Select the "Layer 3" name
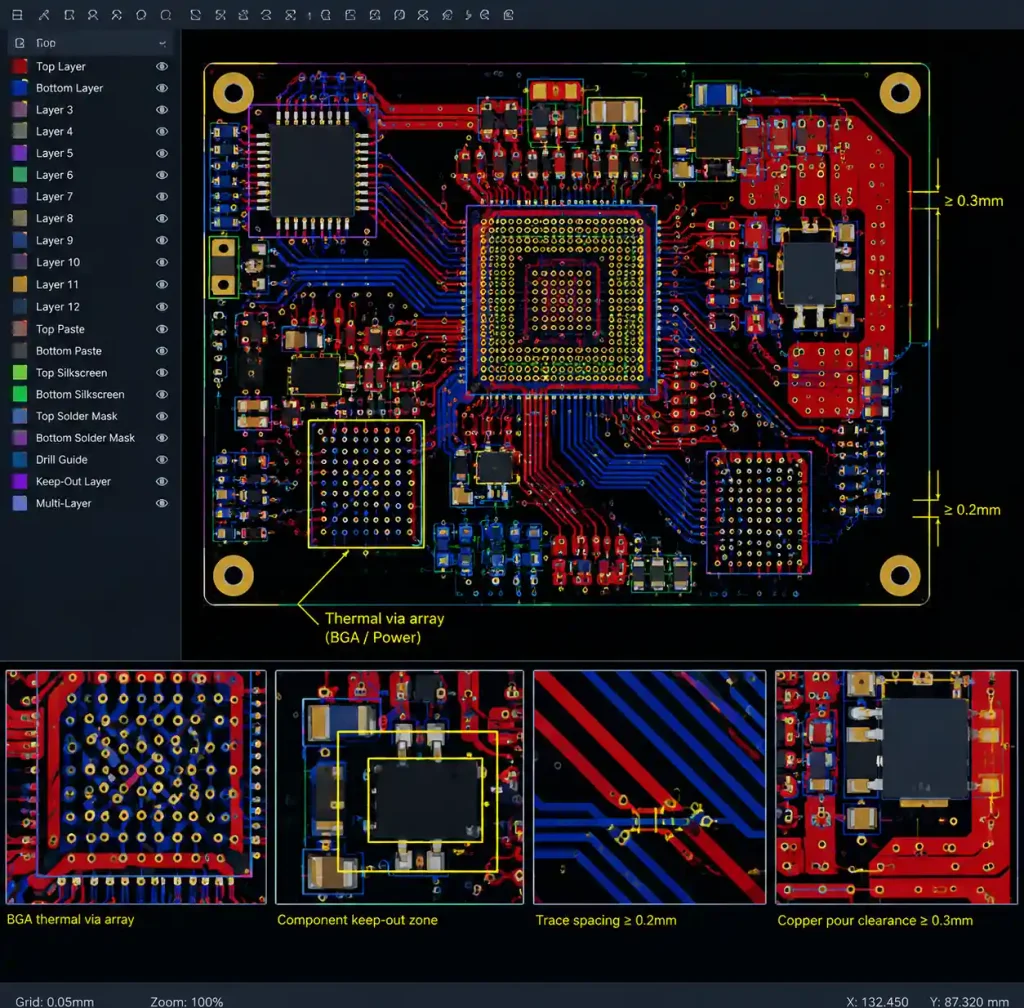 (54, 110)
